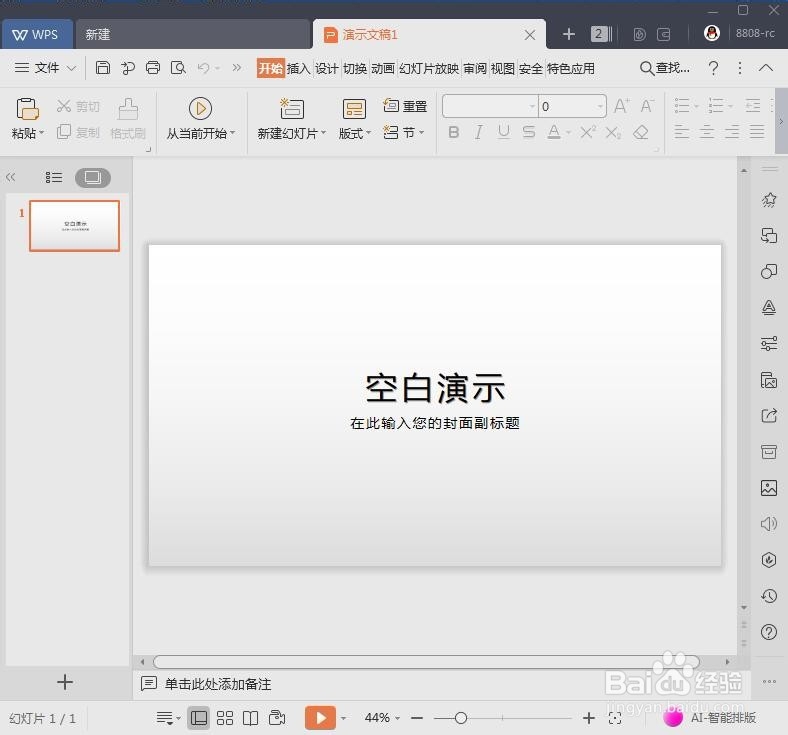788x735 pixels.
Task: Open the history clock icon in sidebar
Action: pyautogui.click(x=769, y=596)
